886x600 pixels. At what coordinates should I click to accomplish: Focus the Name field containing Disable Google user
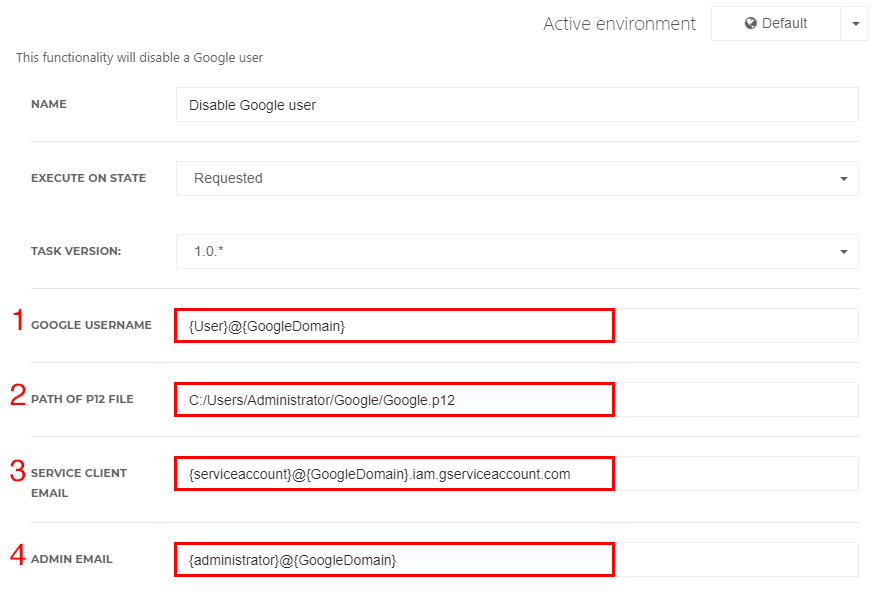pyautogui.click(x=517, y=105)
